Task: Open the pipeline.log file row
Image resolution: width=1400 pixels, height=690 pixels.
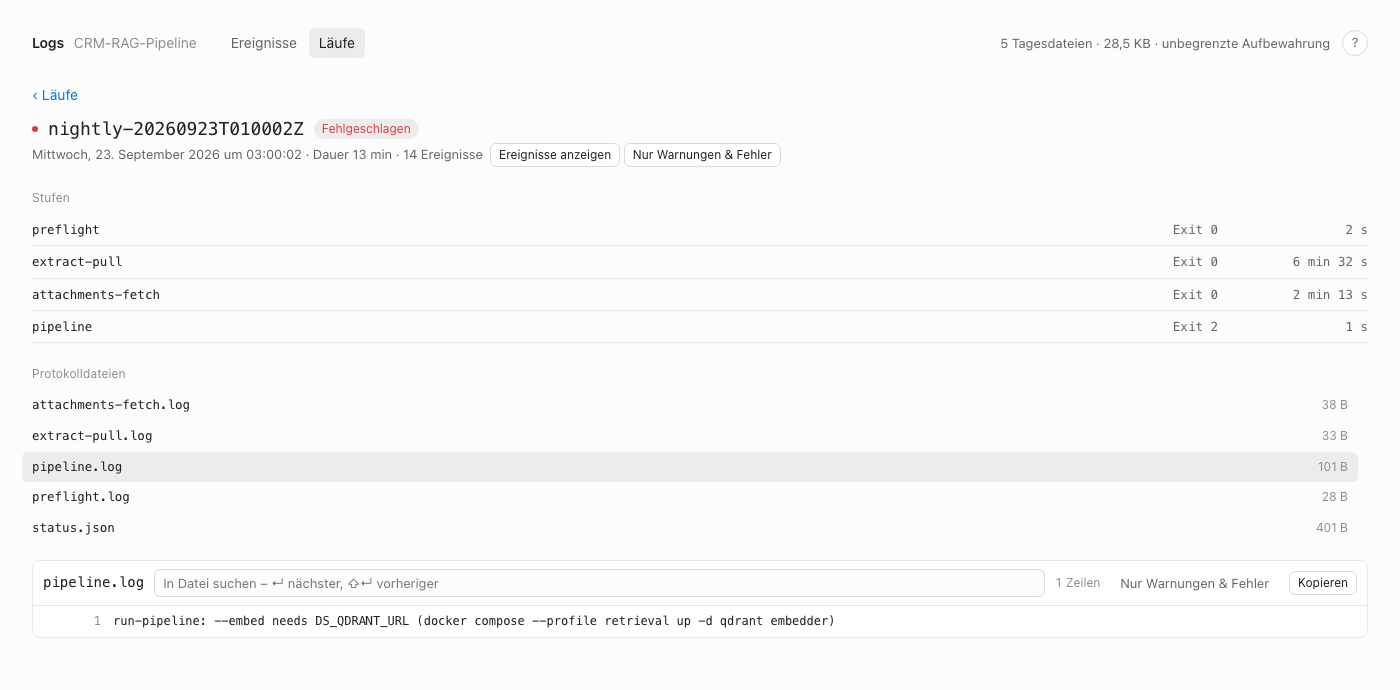Action: point(690,467)
